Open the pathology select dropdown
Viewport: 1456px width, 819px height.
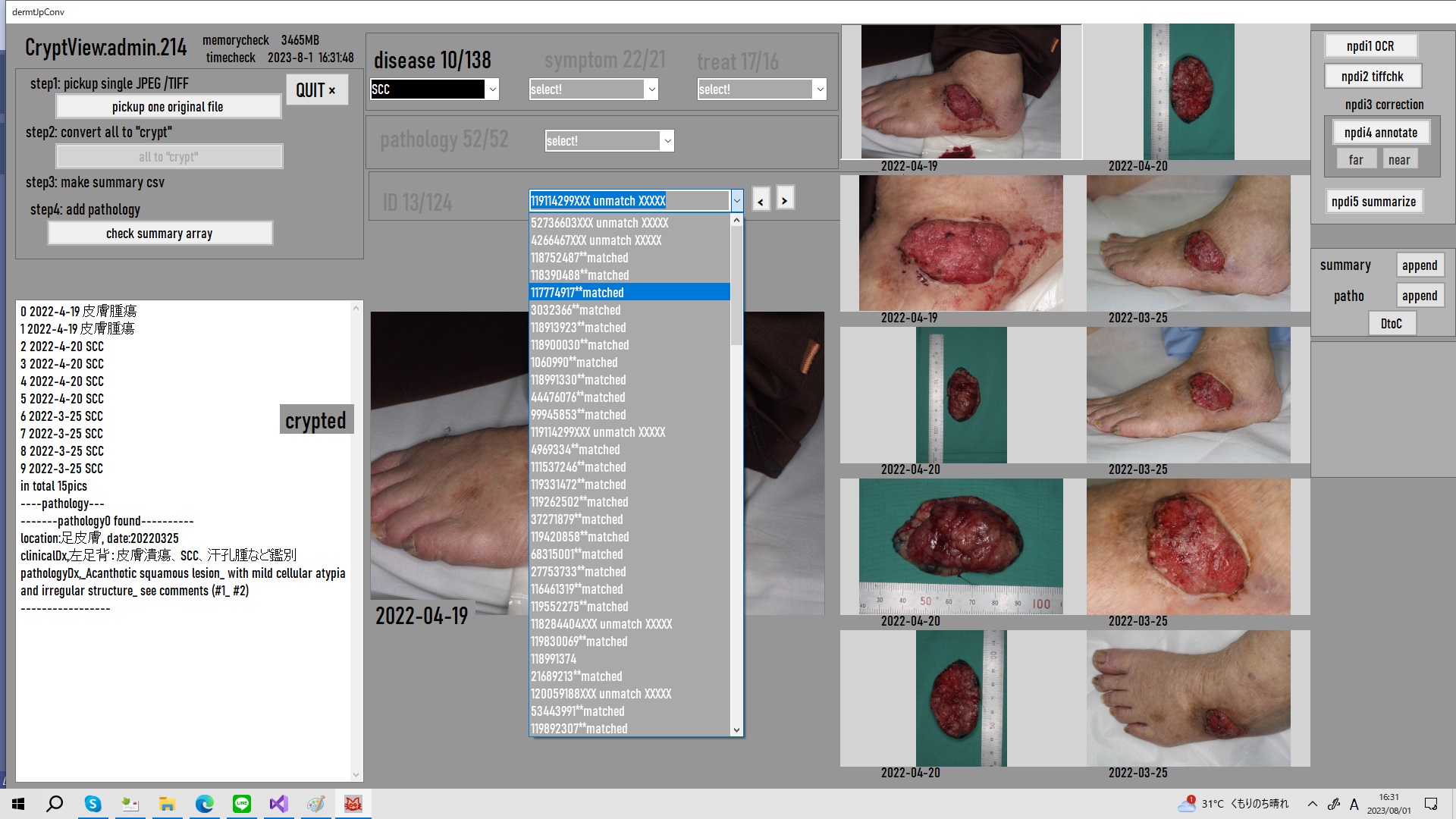[667, 141]
